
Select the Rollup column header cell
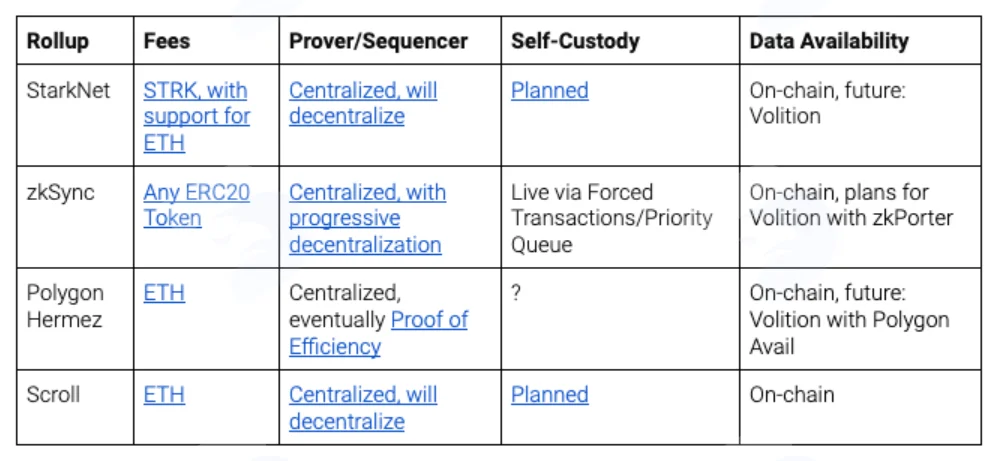pos(75,40)
